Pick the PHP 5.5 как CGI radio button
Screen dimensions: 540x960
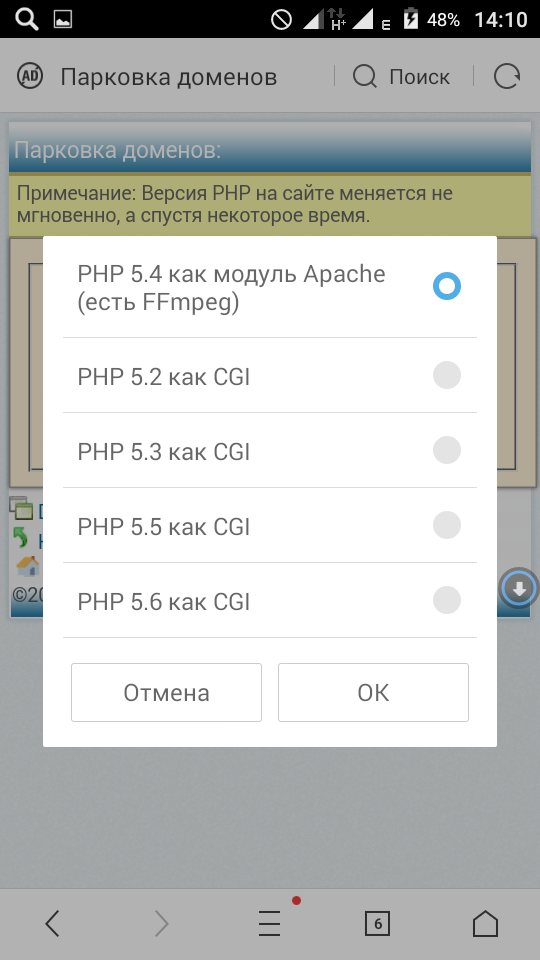[447, 525]
